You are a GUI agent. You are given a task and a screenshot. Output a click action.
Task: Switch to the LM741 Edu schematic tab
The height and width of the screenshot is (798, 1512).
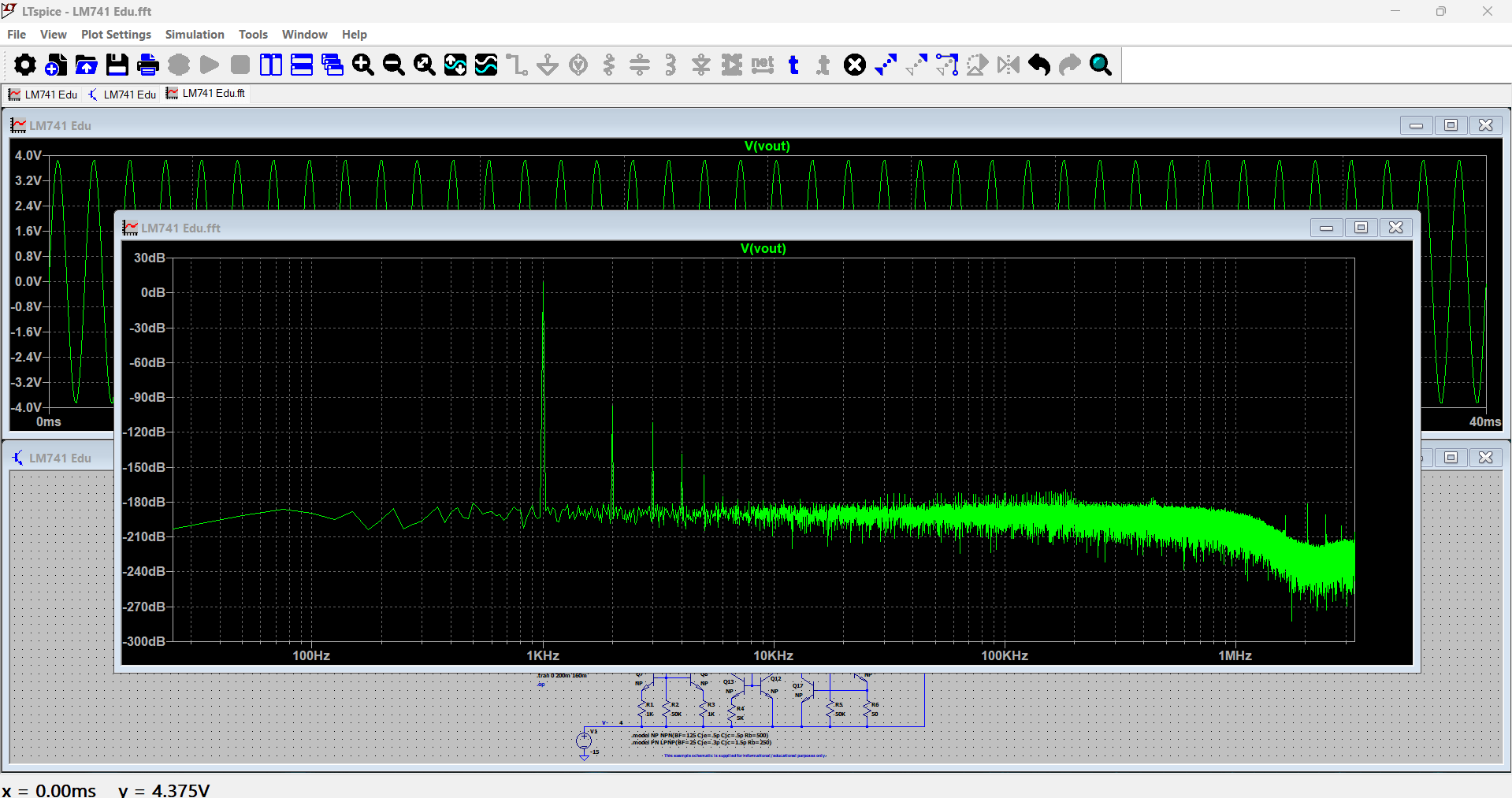122,95
